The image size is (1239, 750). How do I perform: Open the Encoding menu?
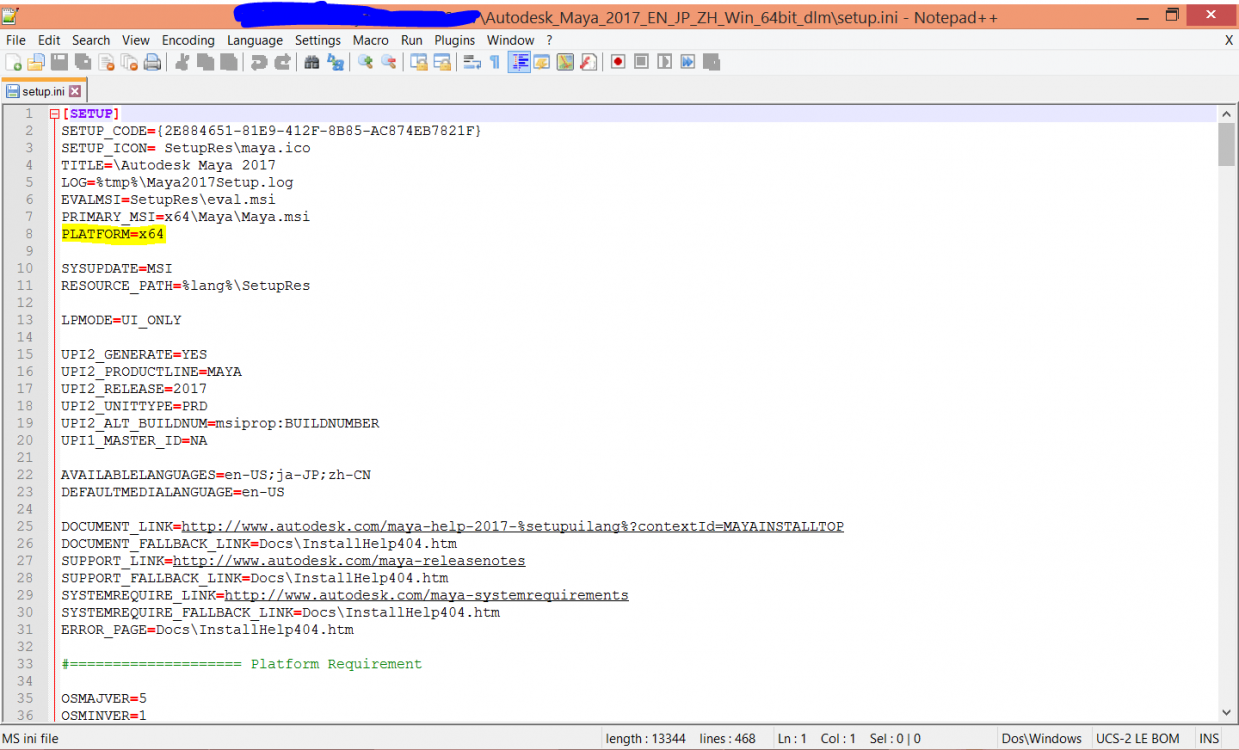coord(188,40)
